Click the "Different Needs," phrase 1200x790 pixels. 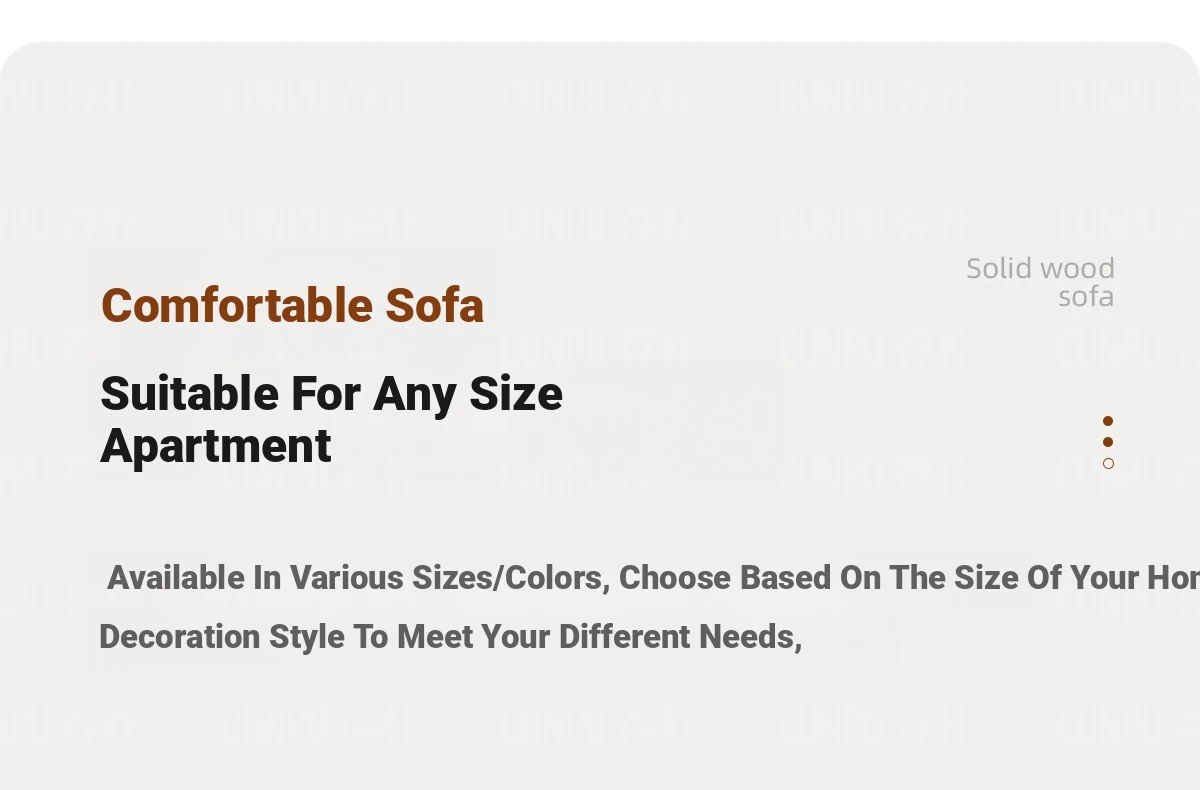pyautogui.click(x=680, y=637)
